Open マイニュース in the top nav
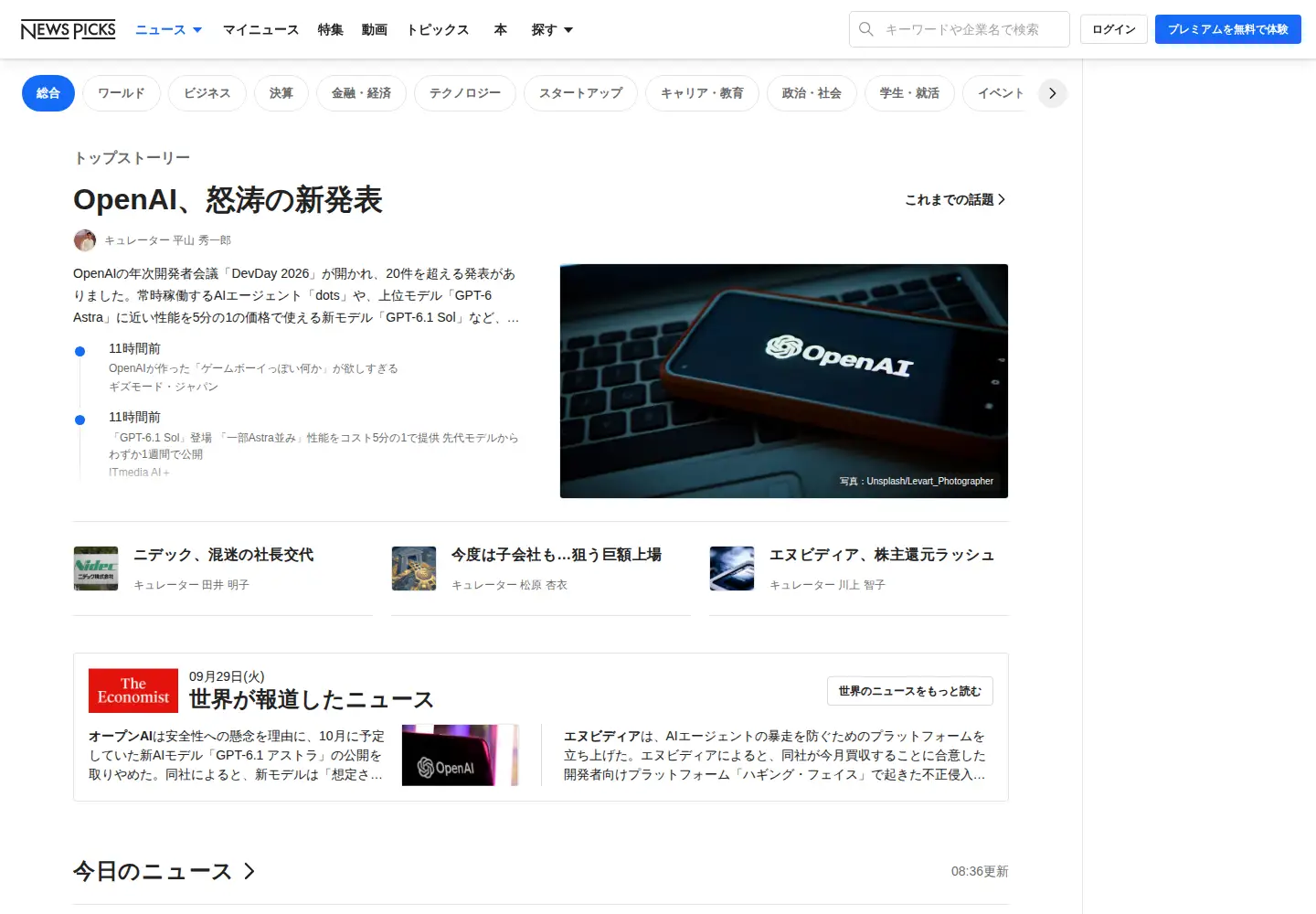 tap(261, 29)
